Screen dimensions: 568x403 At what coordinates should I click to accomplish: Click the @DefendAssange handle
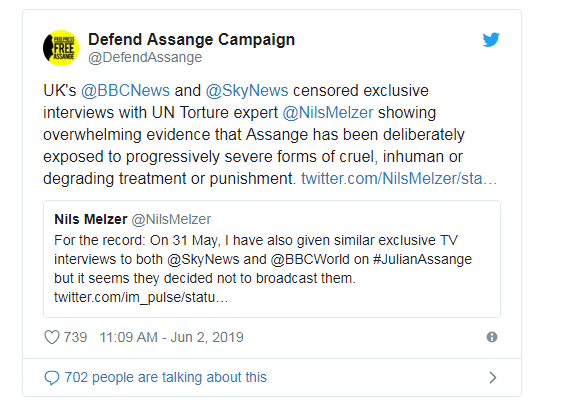(x=145, y=58)
